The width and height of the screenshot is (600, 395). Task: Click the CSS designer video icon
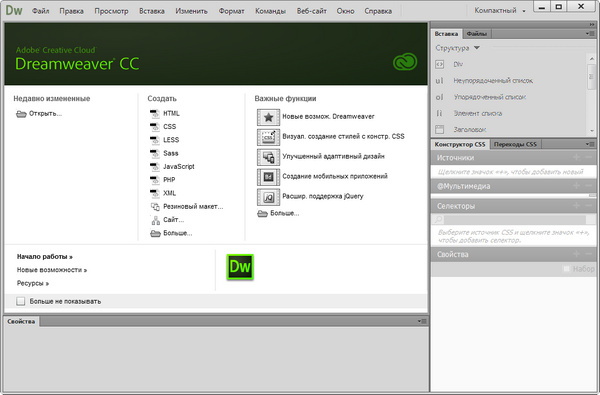coord(268,137)
